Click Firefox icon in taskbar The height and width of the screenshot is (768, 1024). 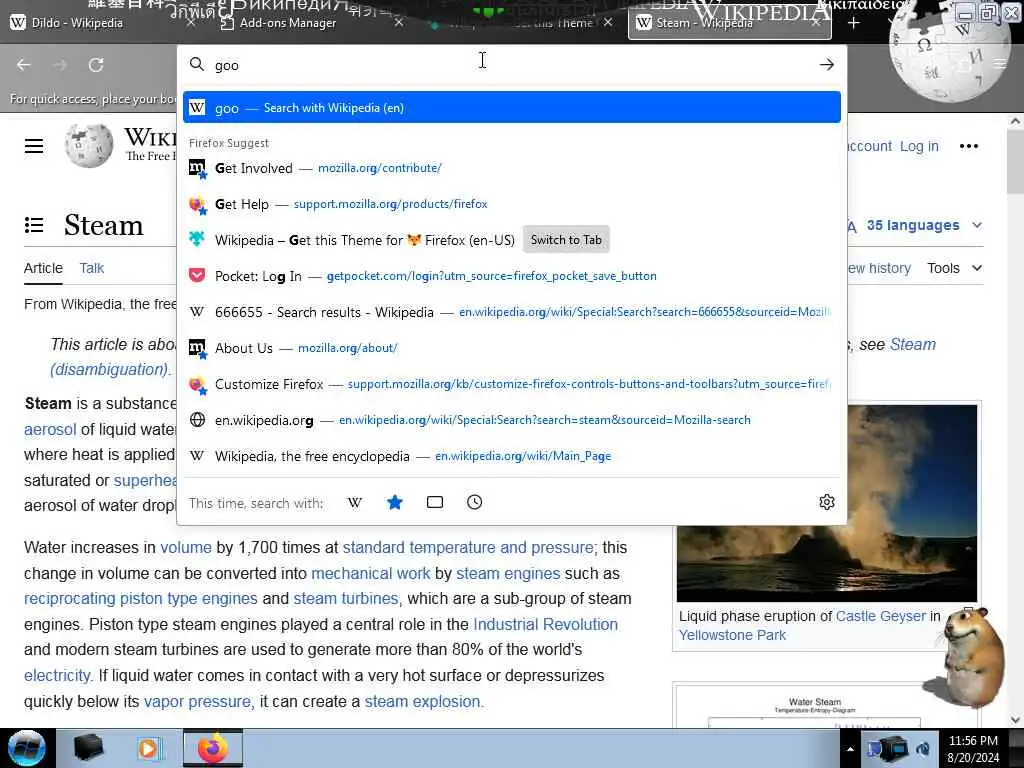pyautogui.click(x=213, y=748)
